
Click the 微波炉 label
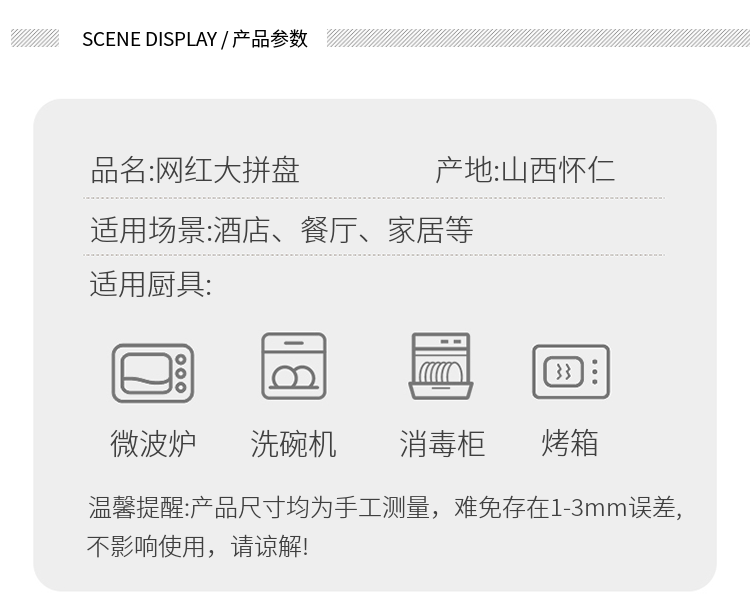pos(153,443)
